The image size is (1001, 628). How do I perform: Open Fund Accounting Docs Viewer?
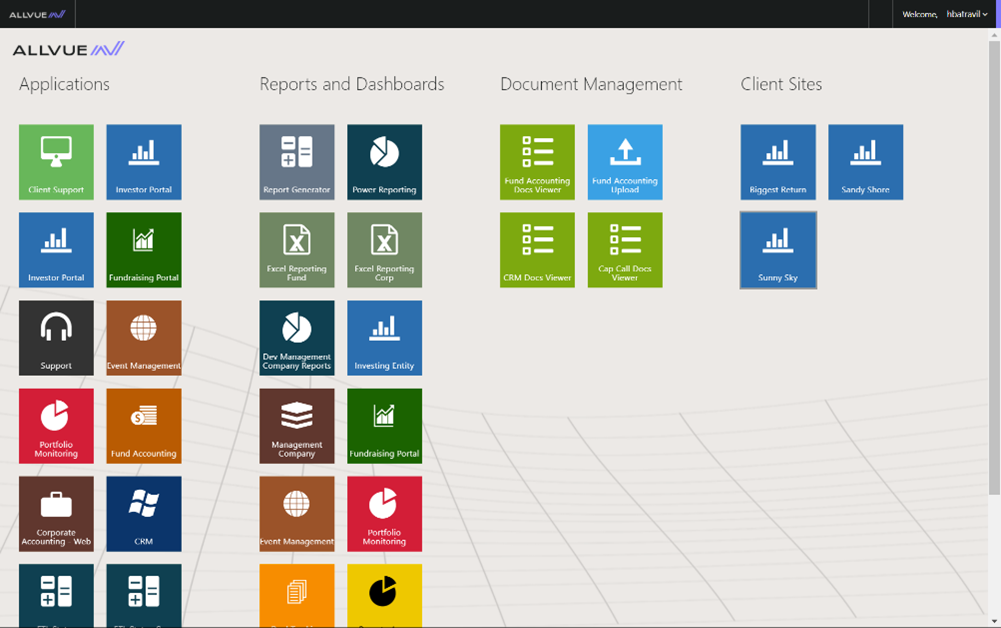tap(537, 162)
